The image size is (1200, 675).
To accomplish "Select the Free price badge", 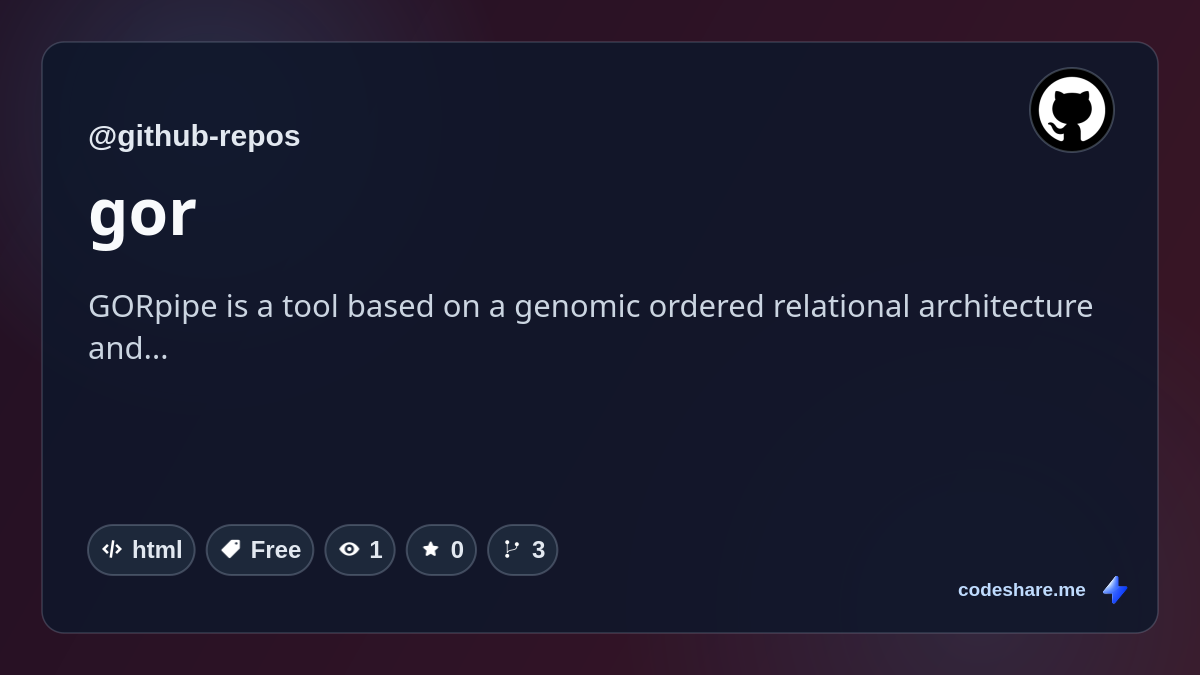I will [x=260, y=550].
